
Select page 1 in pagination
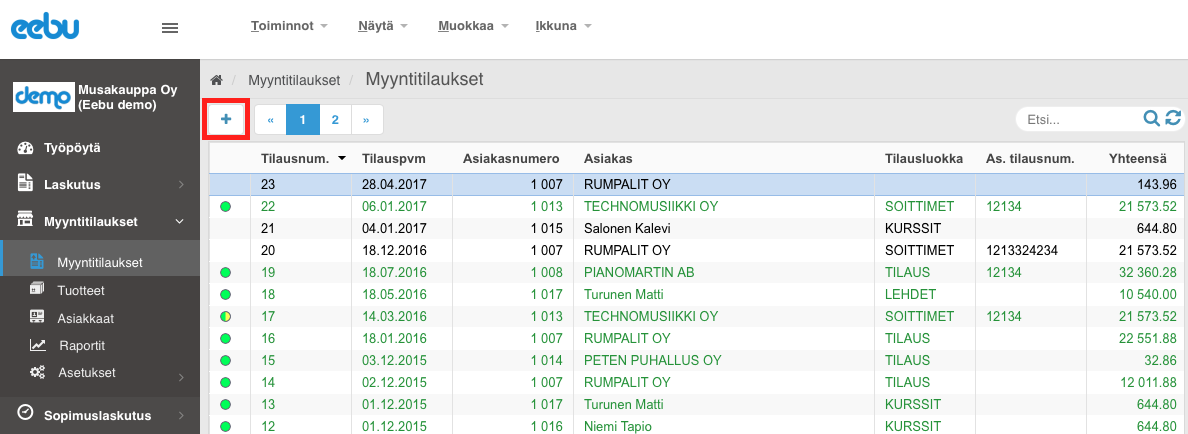tap(303, 120)
